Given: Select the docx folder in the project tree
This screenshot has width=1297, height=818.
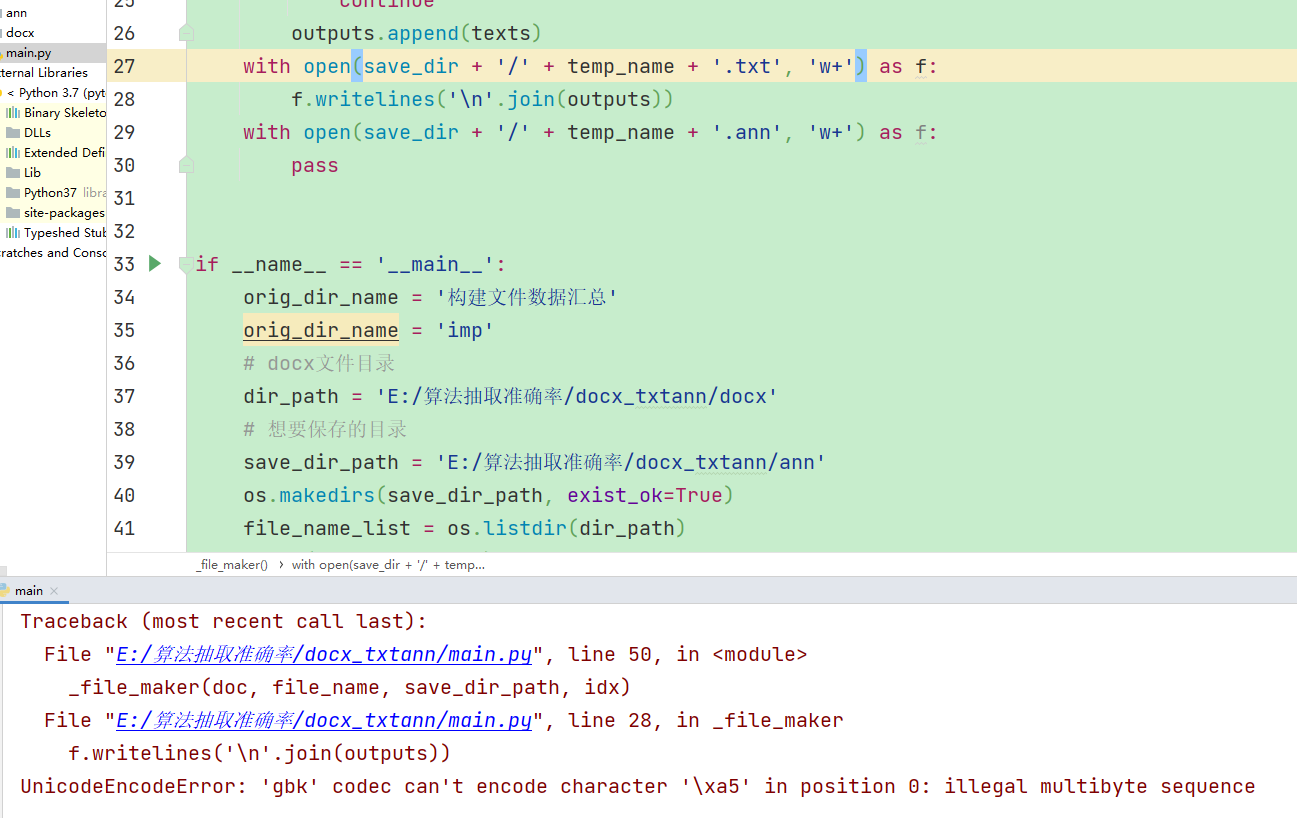Looking at the screenshot, I should (x=19, y=32).
